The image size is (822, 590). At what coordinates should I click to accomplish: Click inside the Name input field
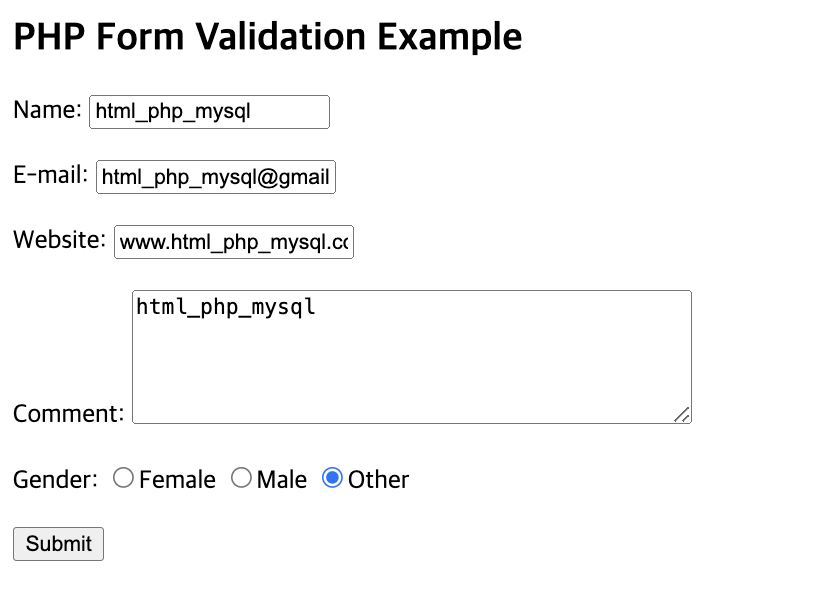[209, 111]
